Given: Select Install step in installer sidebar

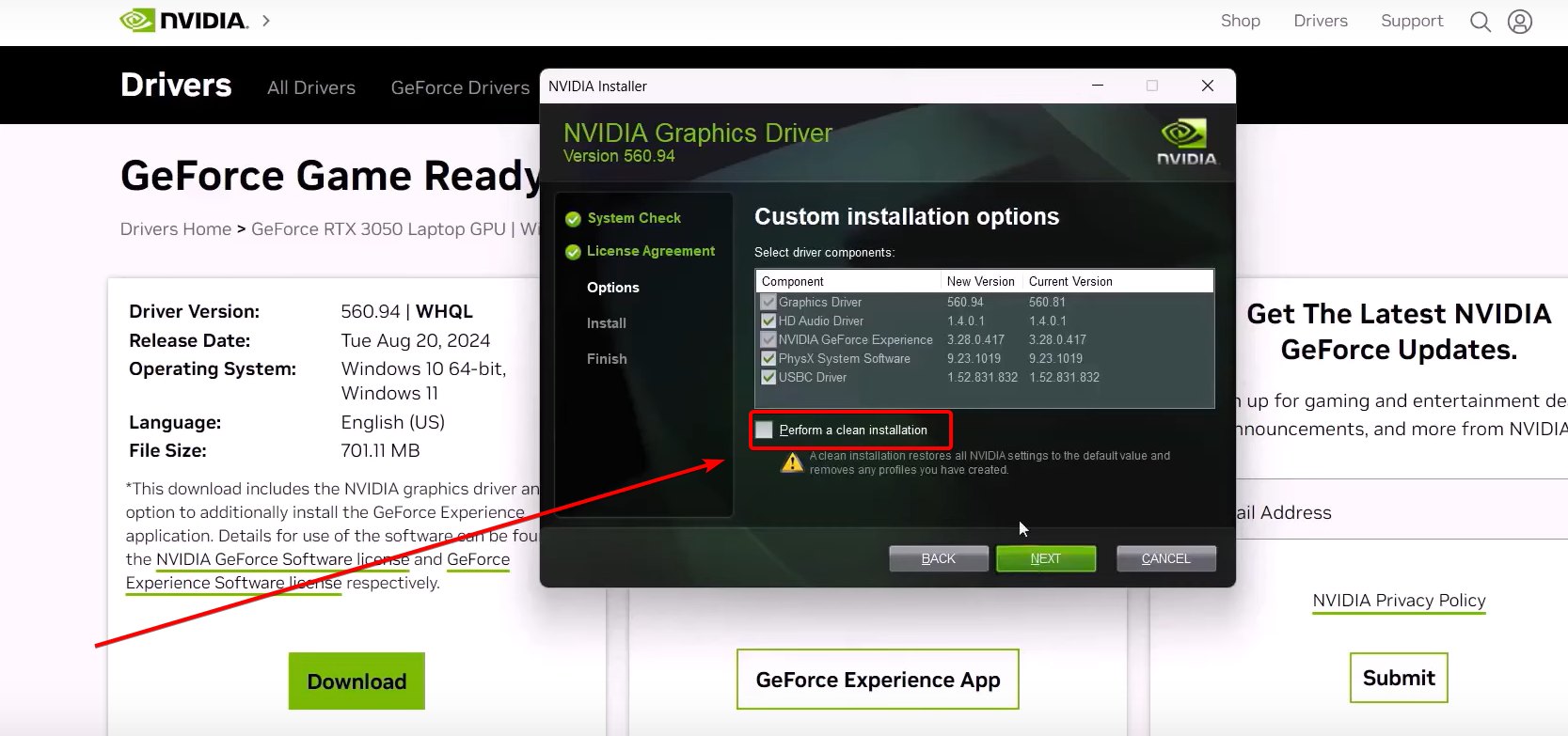Looking at the screenshot, I should (607, 323).
